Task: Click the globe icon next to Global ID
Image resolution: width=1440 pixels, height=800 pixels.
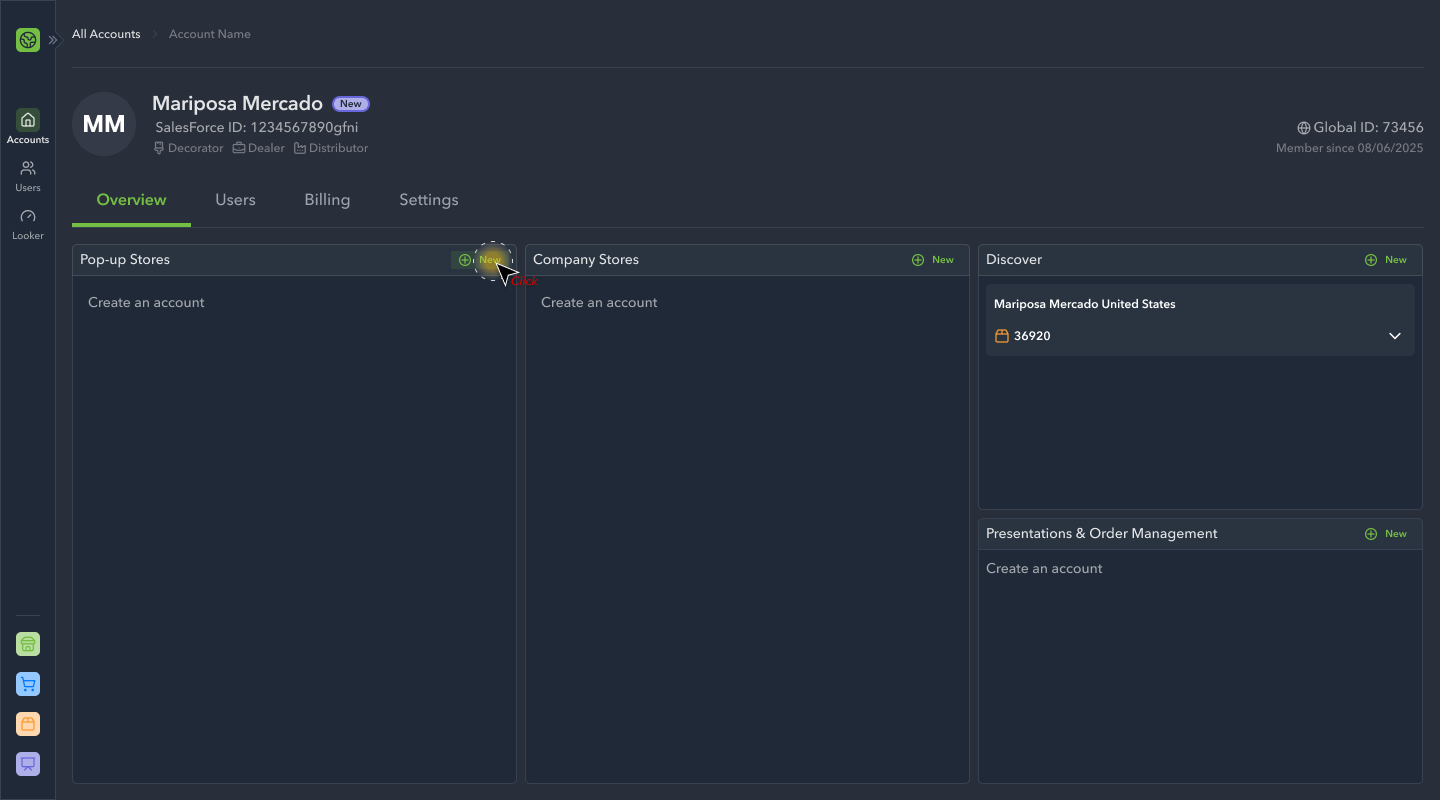Action: point(1304,128)
